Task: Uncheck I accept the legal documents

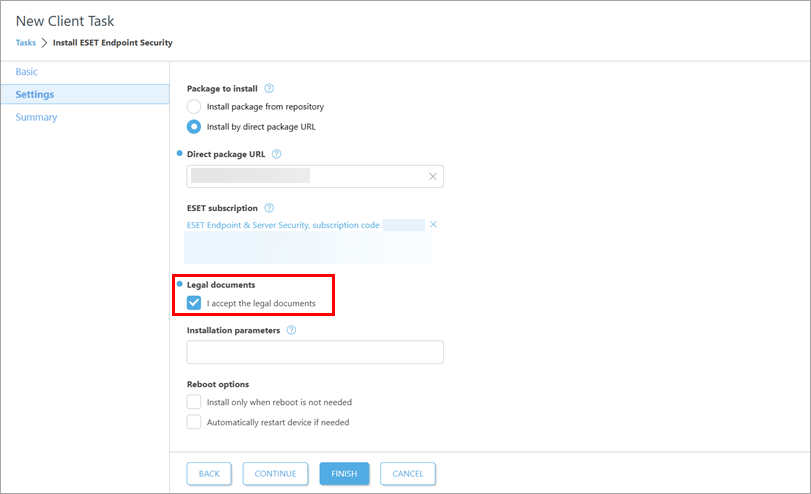Action: 194,303
